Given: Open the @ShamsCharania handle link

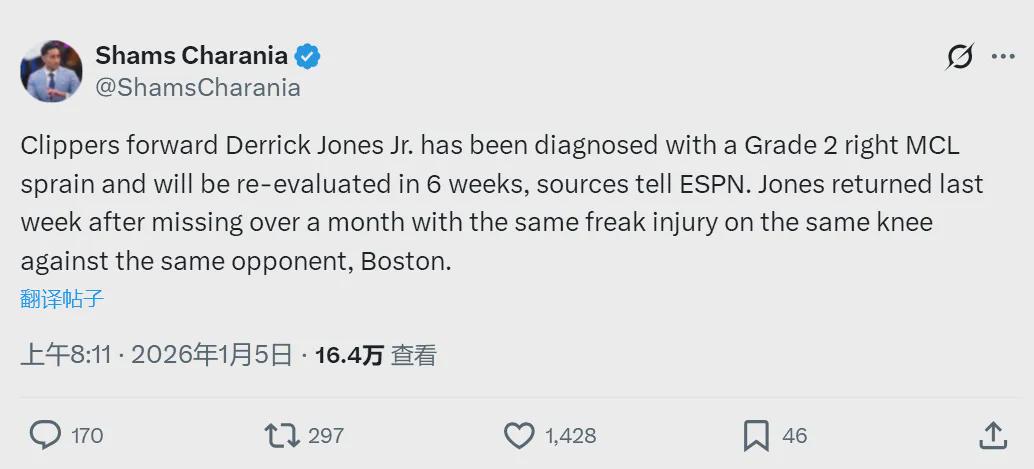Looking at the screenshot, I should point(198,87).
